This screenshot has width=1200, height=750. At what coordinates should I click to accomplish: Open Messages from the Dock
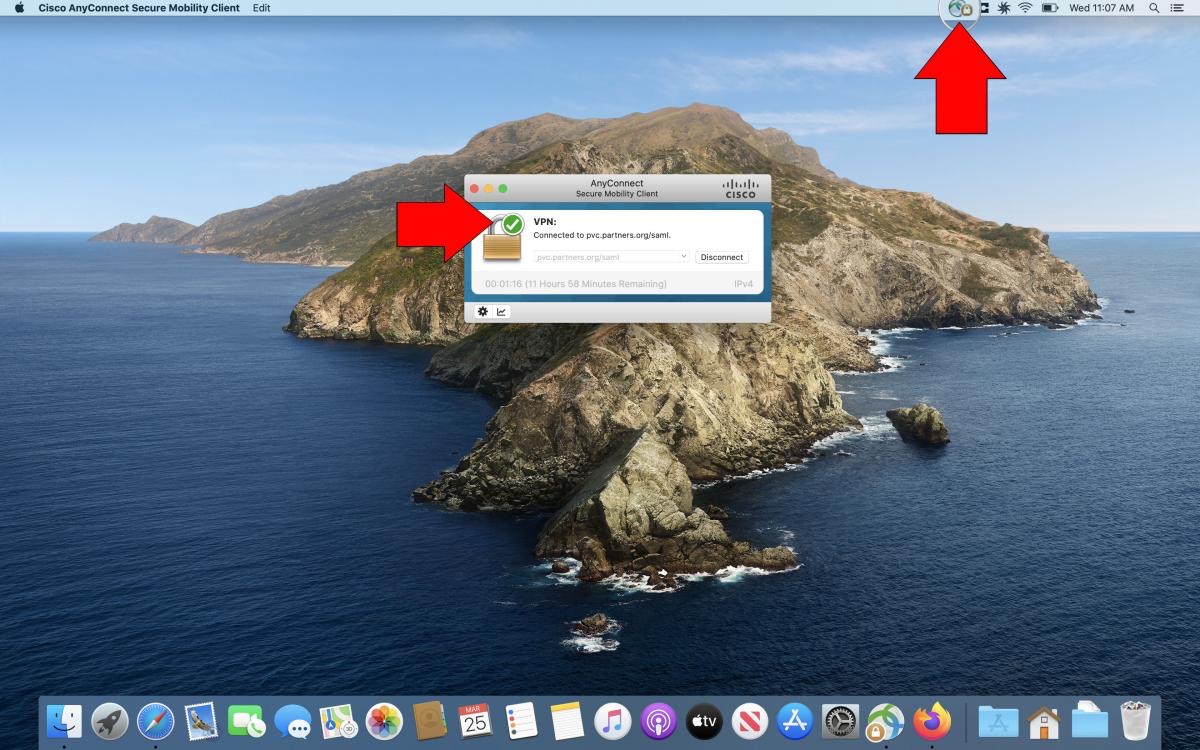pyautogui.click(x=292, y=720)
